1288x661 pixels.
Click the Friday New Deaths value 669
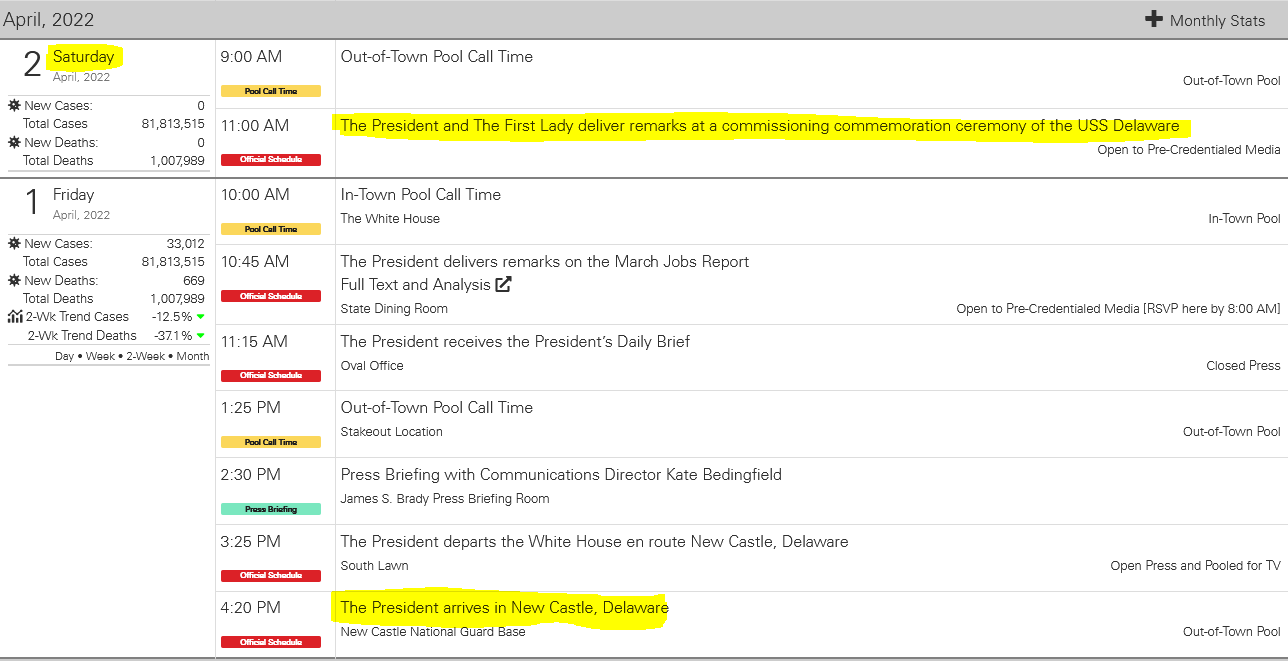(194, 281)
